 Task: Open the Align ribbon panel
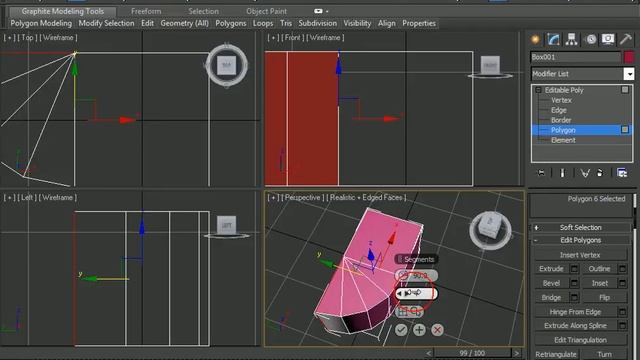387,23
